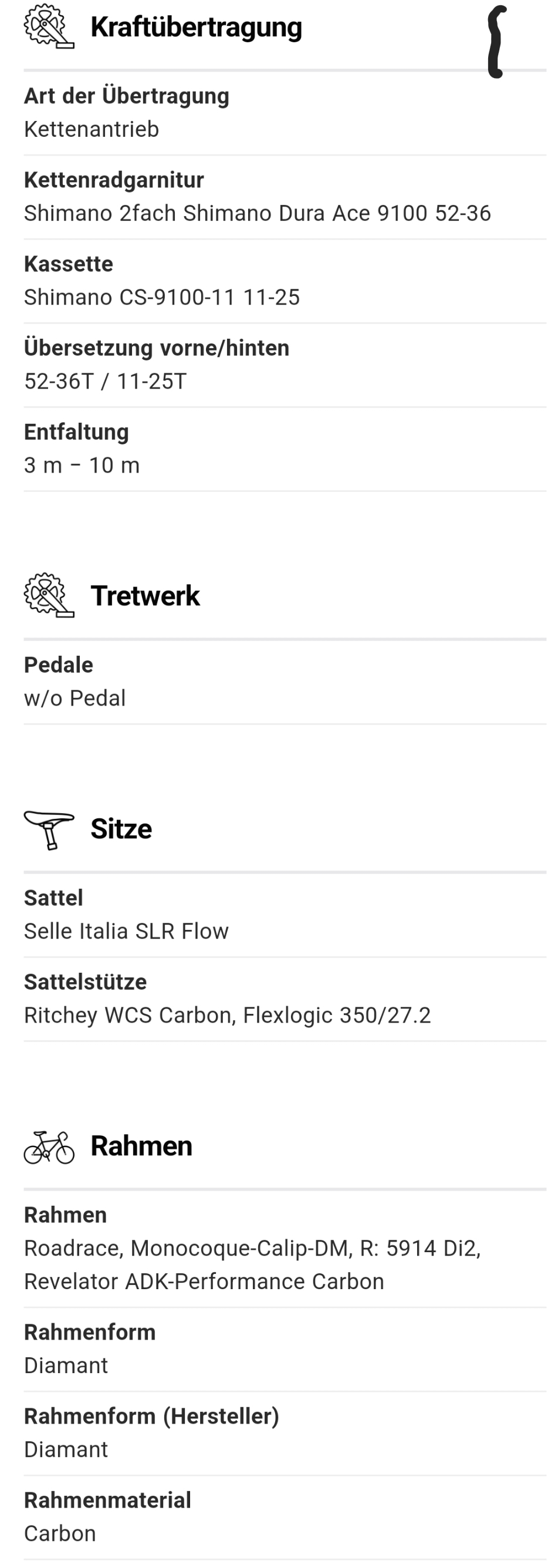Image resolution: width=548 pixels, height=1568 pixels.
Task: Click the large Rahmen heading beside bicycle icon
Action: [x=141, y=1146]
